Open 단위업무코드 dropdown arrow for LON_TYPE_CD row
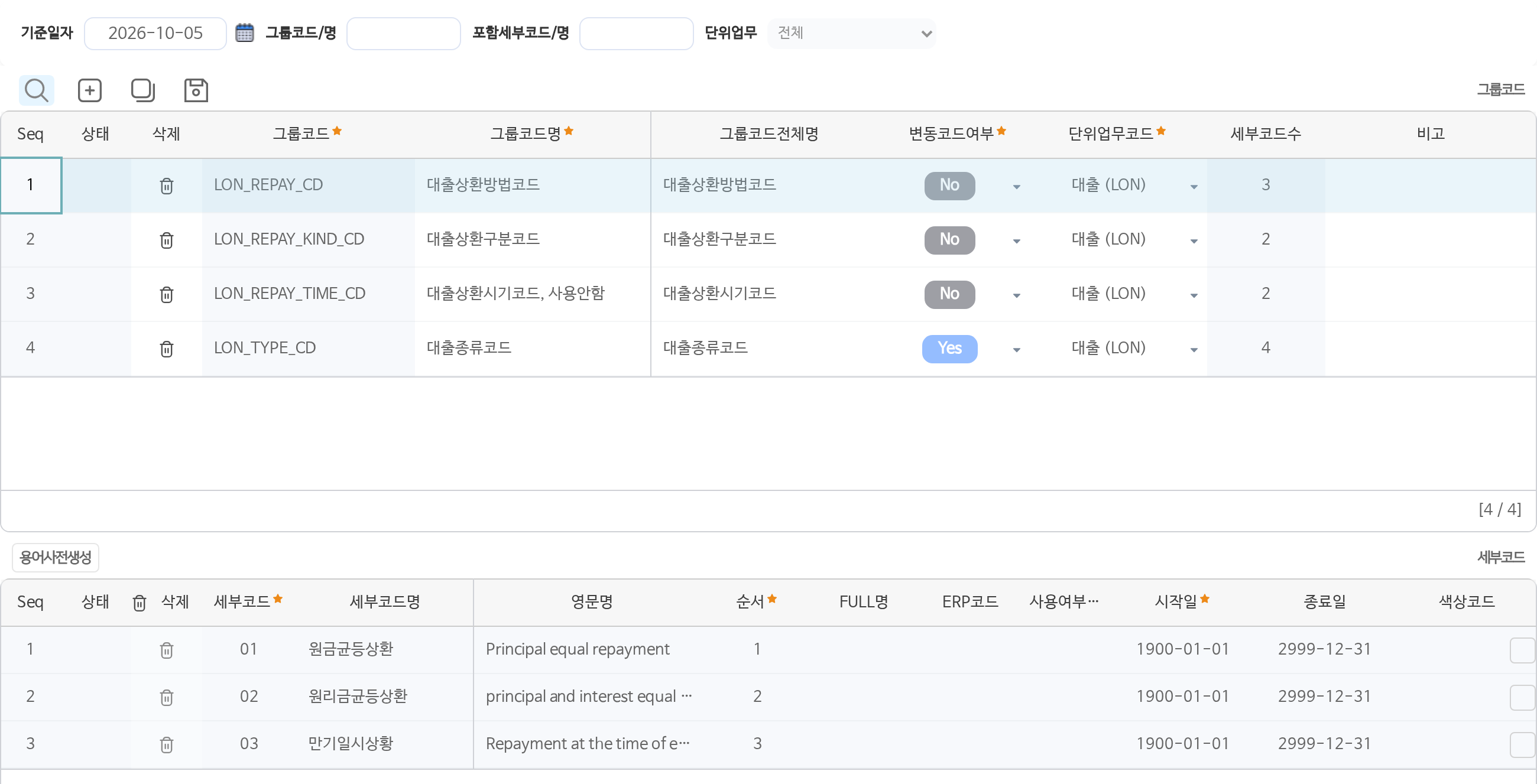The width and height of the screenshot is (1537, 784). click(1194, 349)
